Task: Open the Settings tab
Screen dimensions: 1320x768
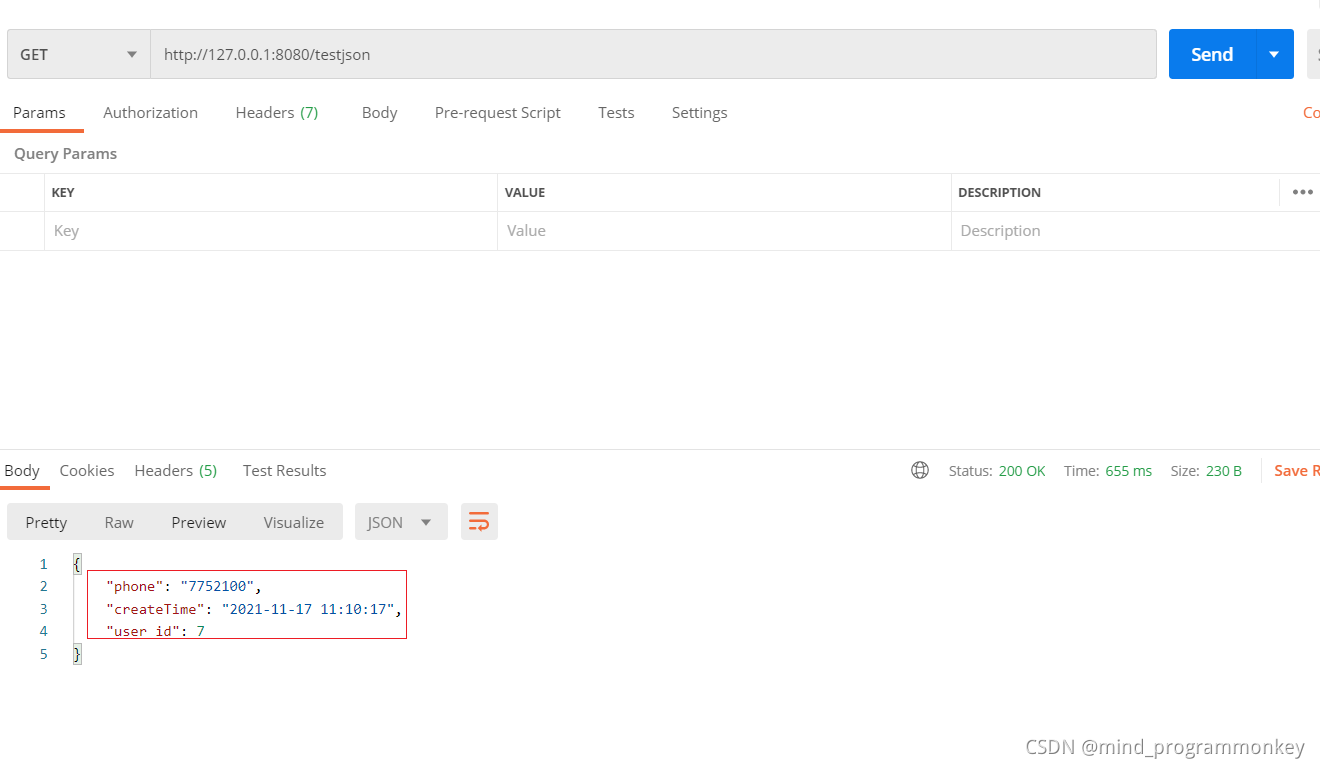Action: pos(699,113)
